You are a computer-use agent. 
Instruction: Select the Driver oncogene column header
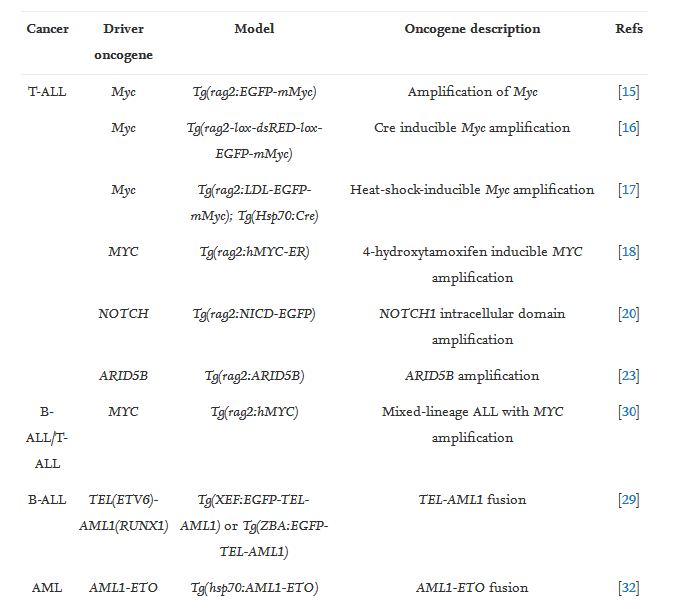point(123,42)
